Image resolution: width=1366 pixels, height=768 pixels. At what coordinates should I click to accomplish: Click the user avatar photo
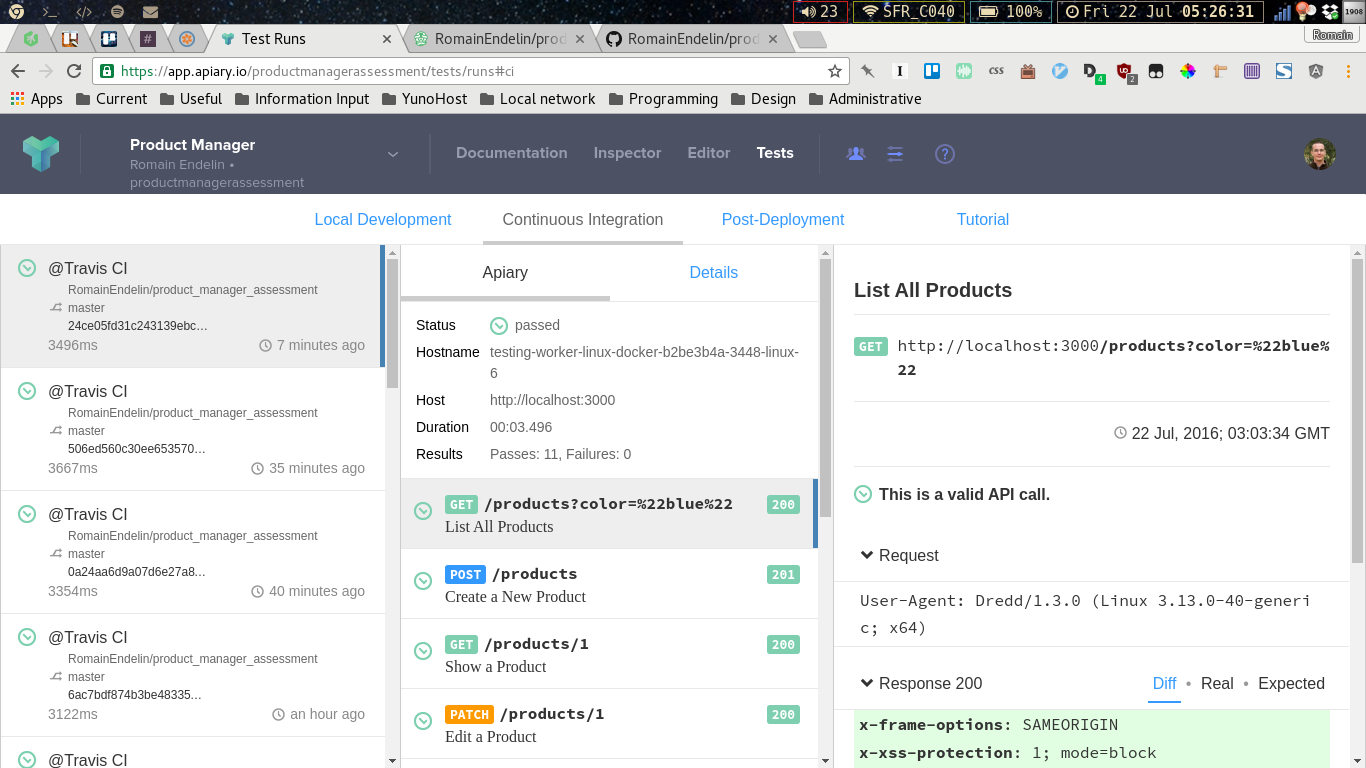coord(1320,154)
